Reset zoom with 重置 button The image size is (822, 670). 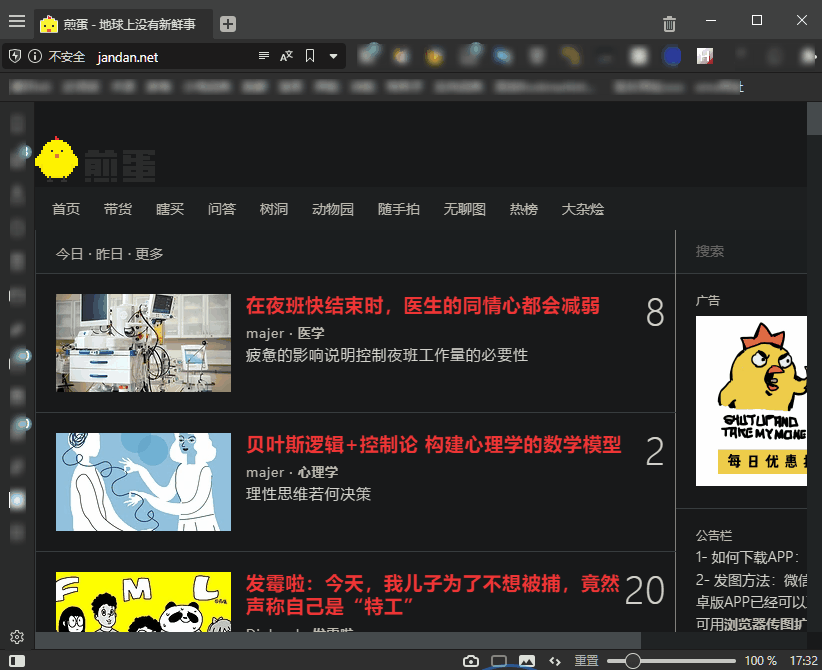pos(587,661)
